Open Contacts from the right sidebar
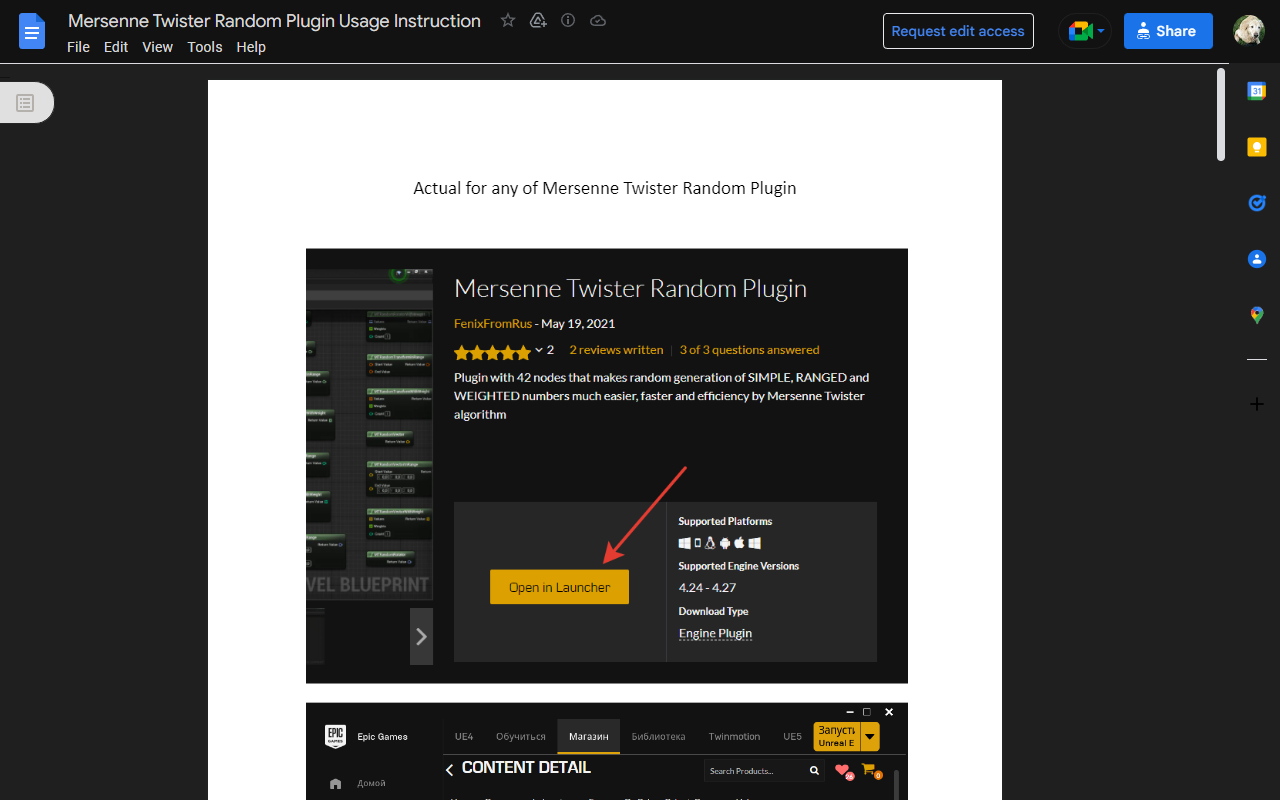The image size is (1280, 800). 1256,258
